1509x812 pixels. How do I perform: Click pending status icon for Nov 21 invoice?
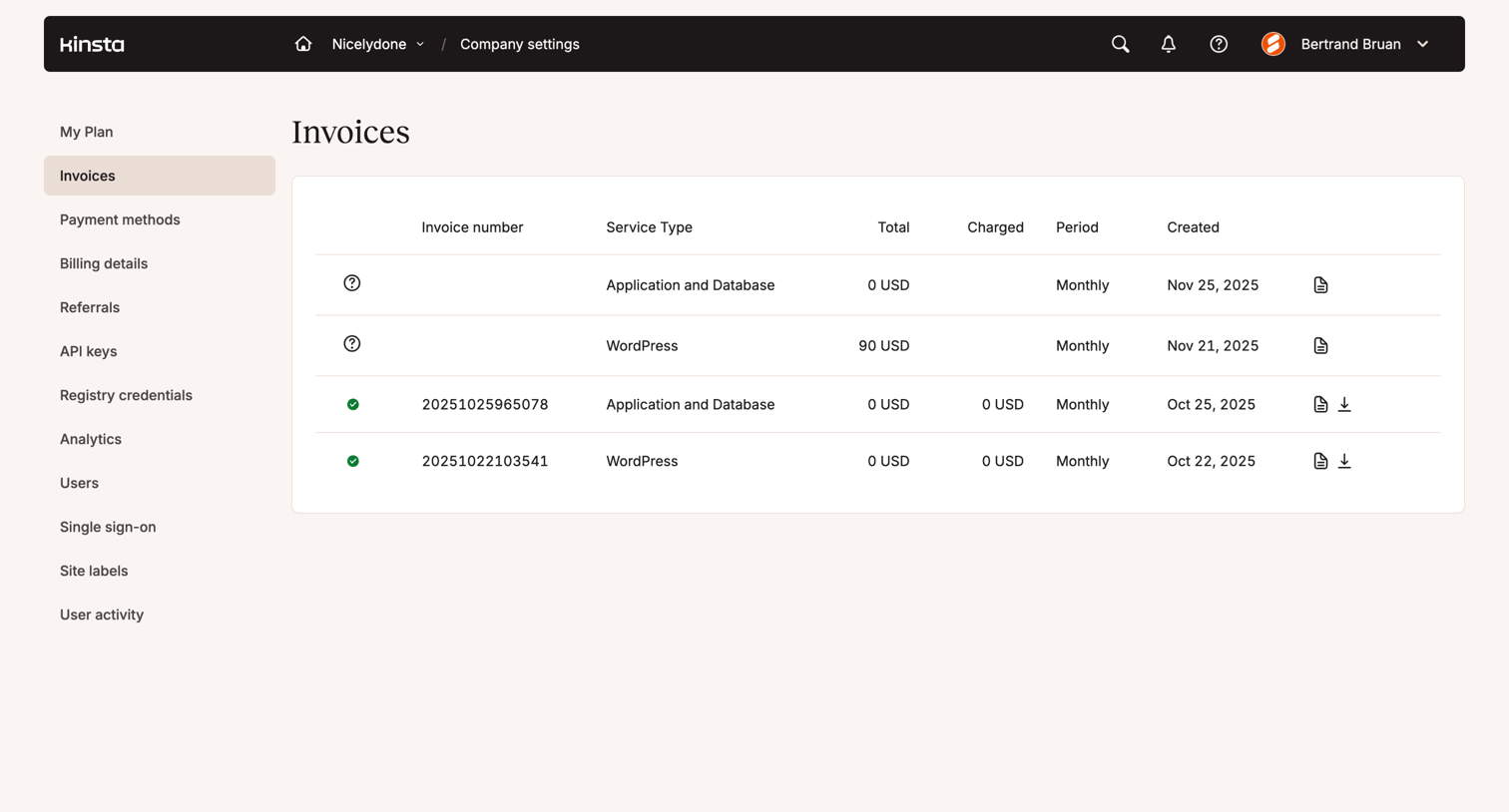pos(352,344)
